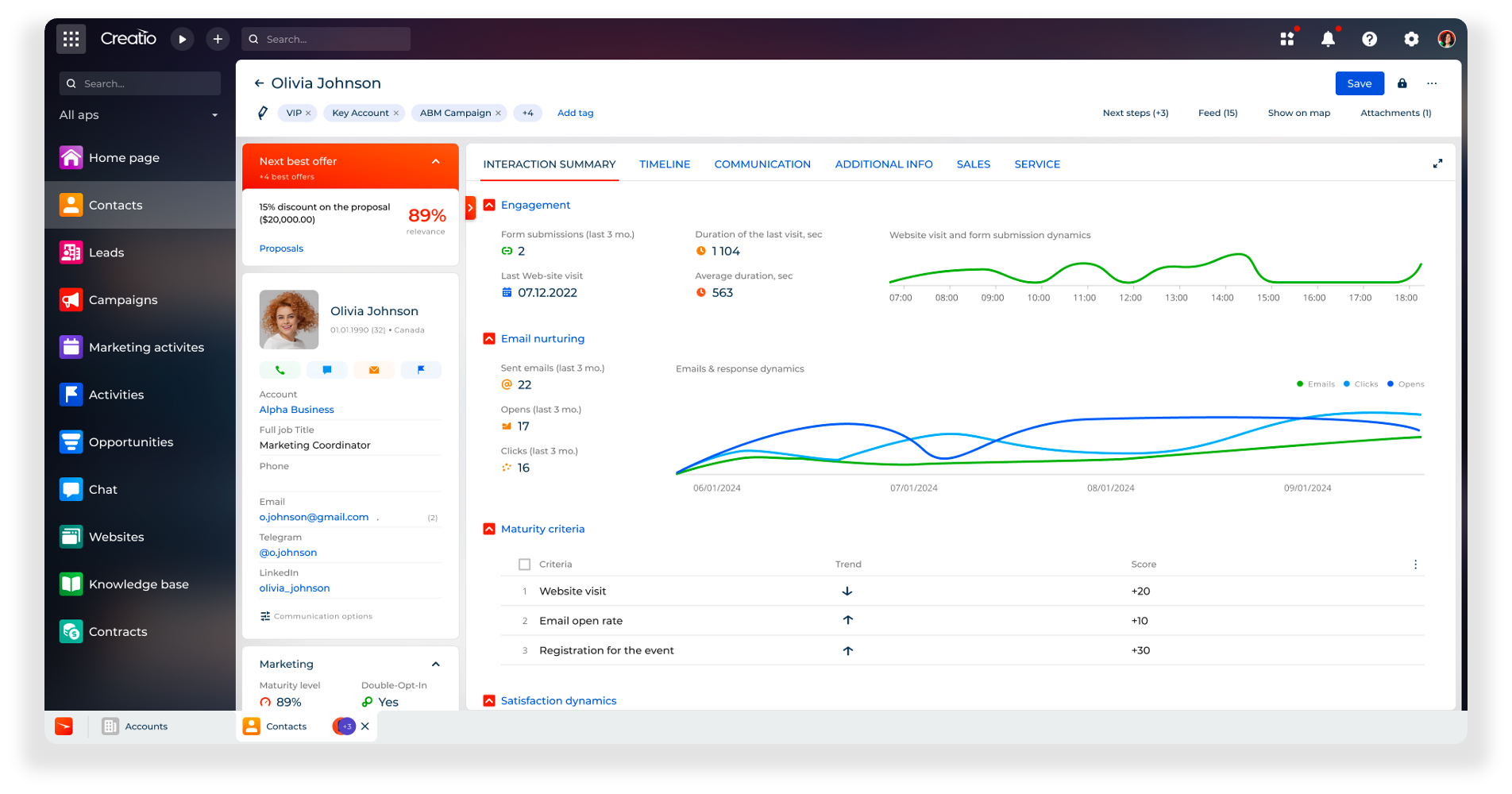Click the lock icon next to Save
Screen dimensions: 1512x794
[x=1402, y=83]
